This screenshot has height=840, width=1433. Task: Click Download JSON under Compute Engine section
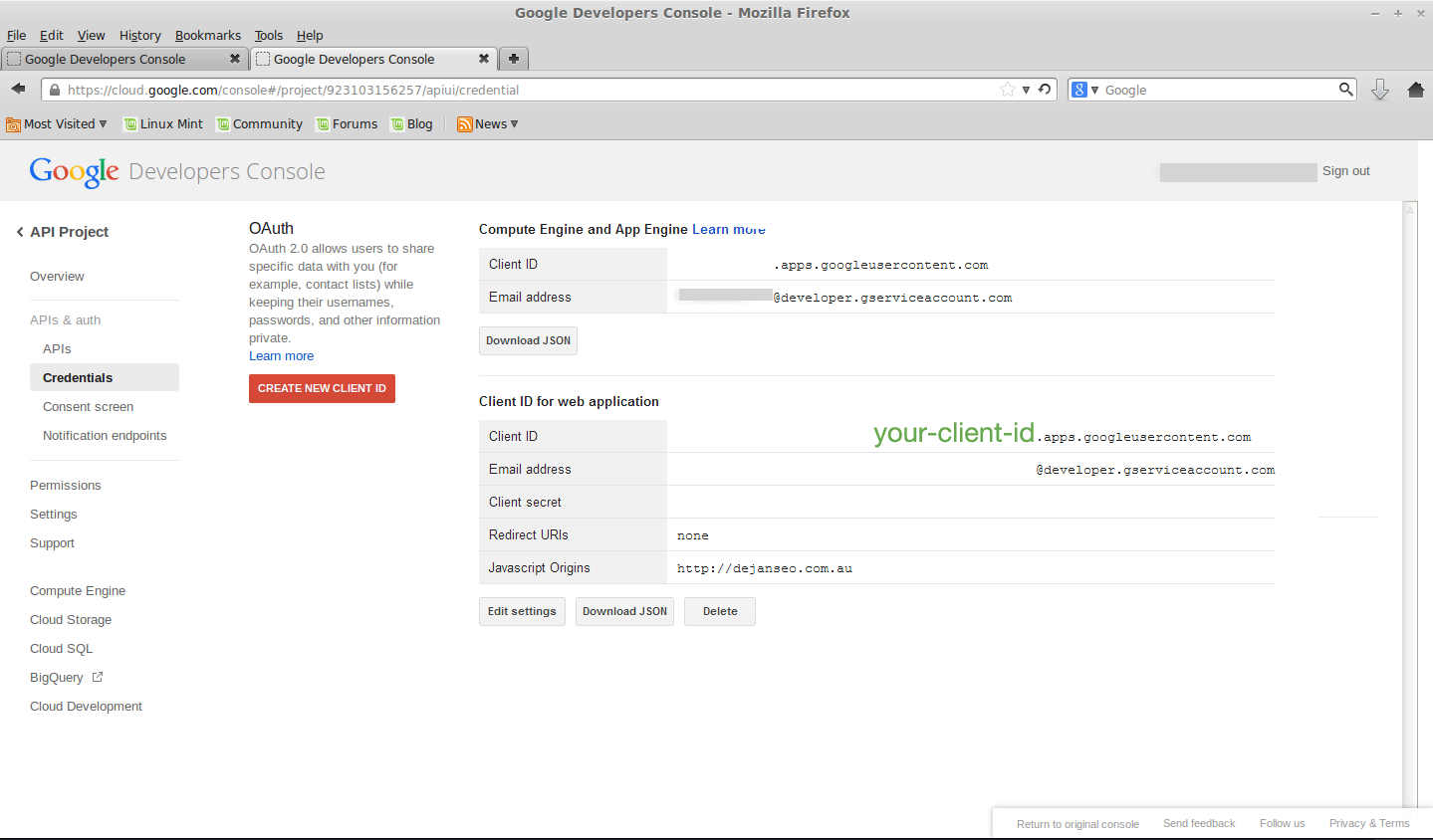click(528, 340)
